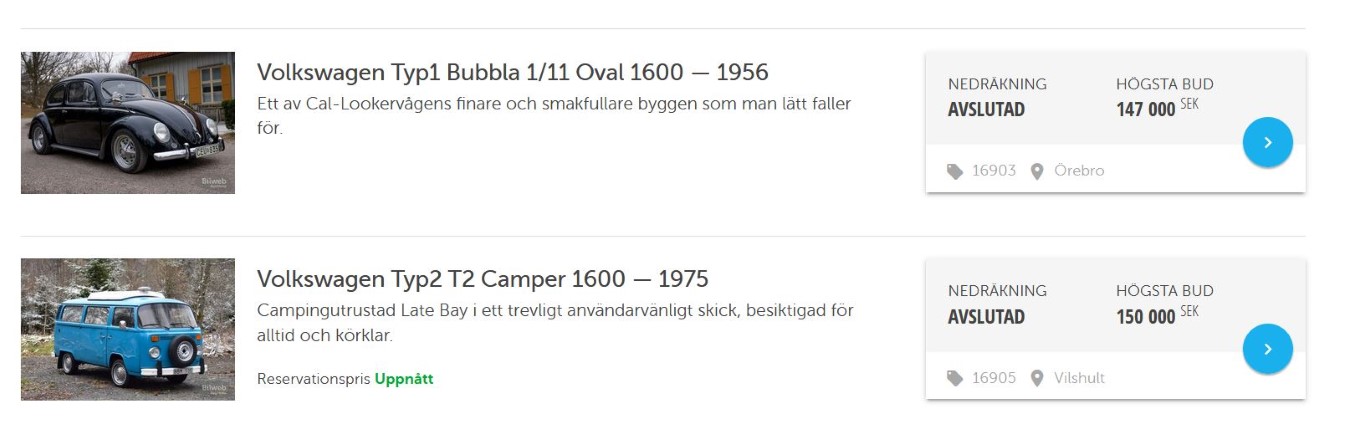This screenshot has height=430, width=1366.
Task: Click the location pin next to Vilshult
Action: pos(1037,378)
